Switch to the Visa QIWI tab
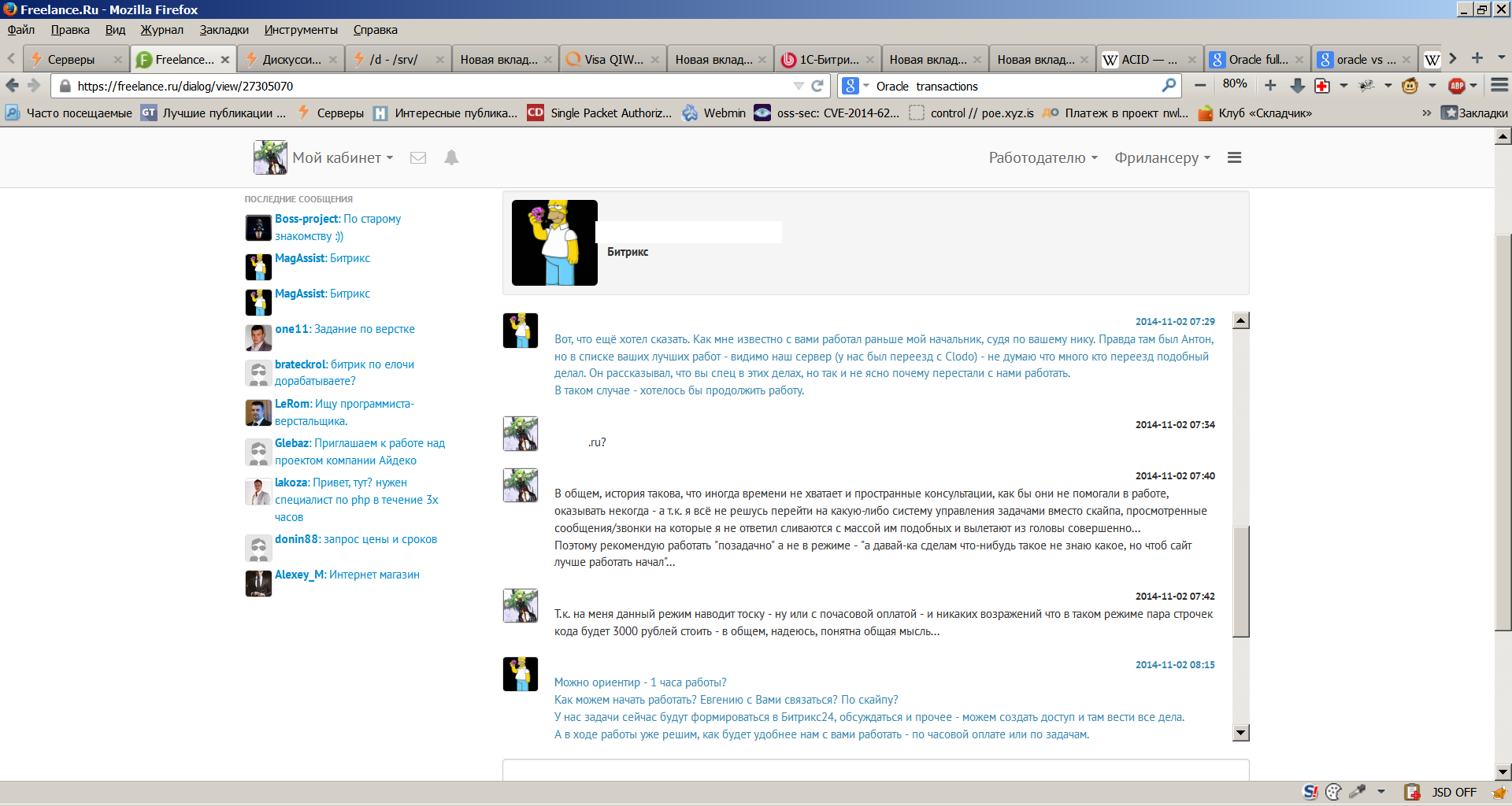Image resolution: width=1512 pixels, height=806 pixels. pyautogui.click(x=614, y=59)
